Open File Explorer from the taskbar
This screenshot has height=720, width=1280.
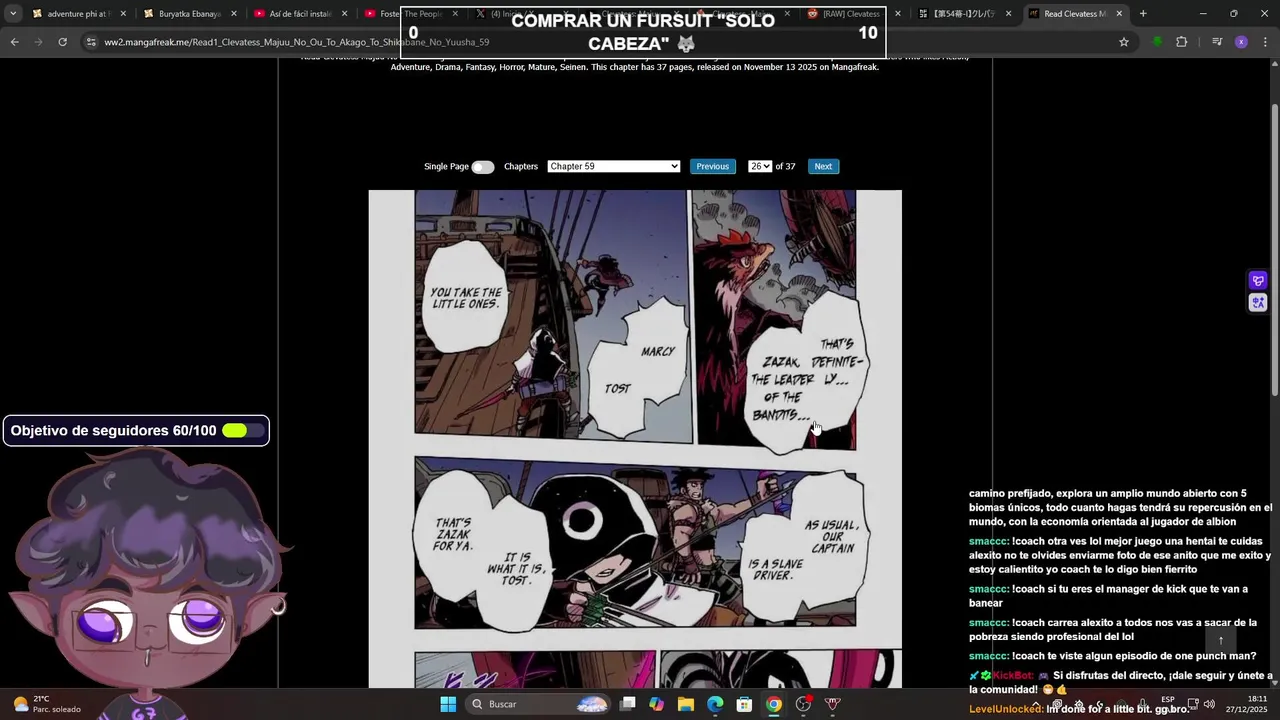(685, 704)
